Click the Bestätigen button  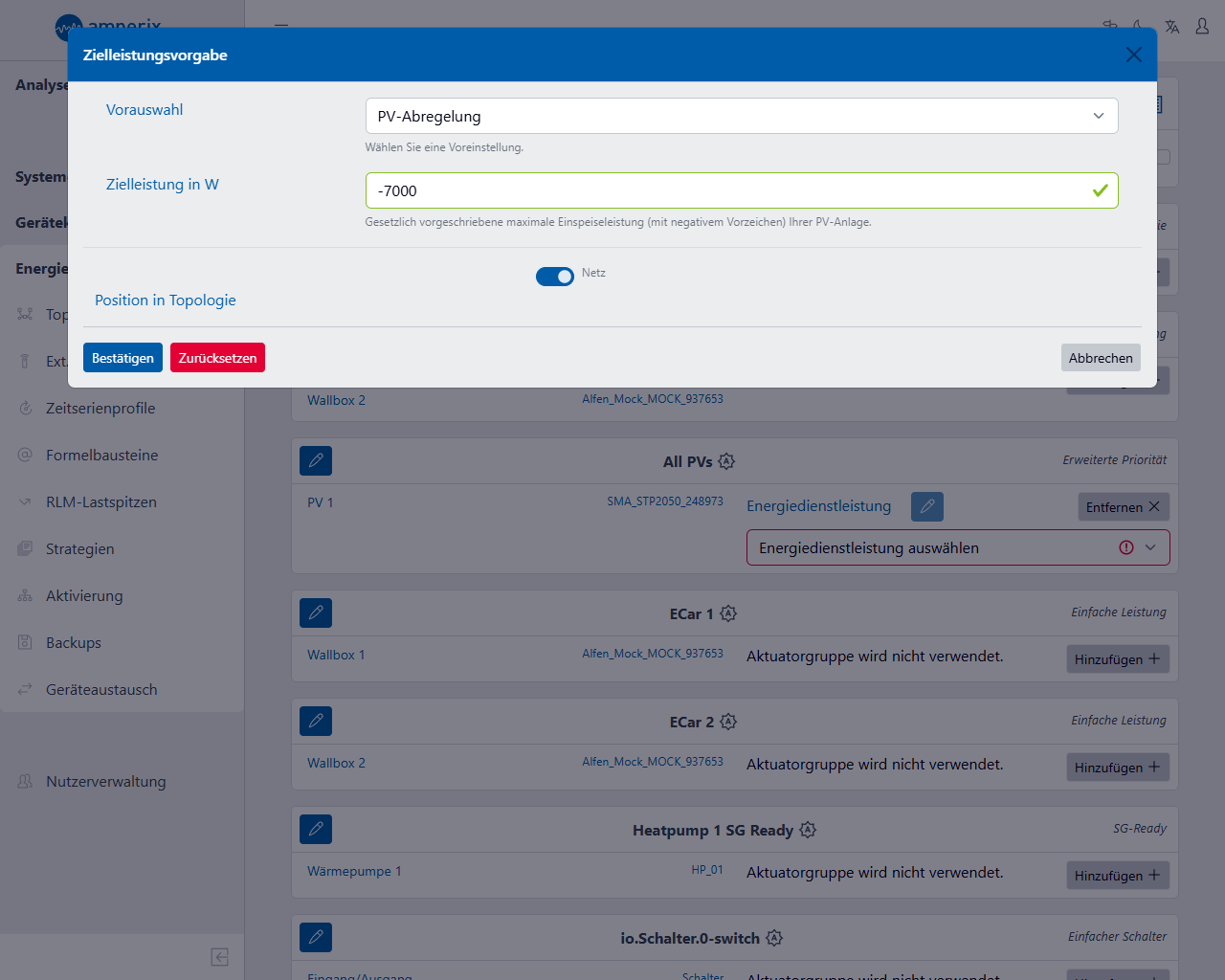[x=122, y=358]
